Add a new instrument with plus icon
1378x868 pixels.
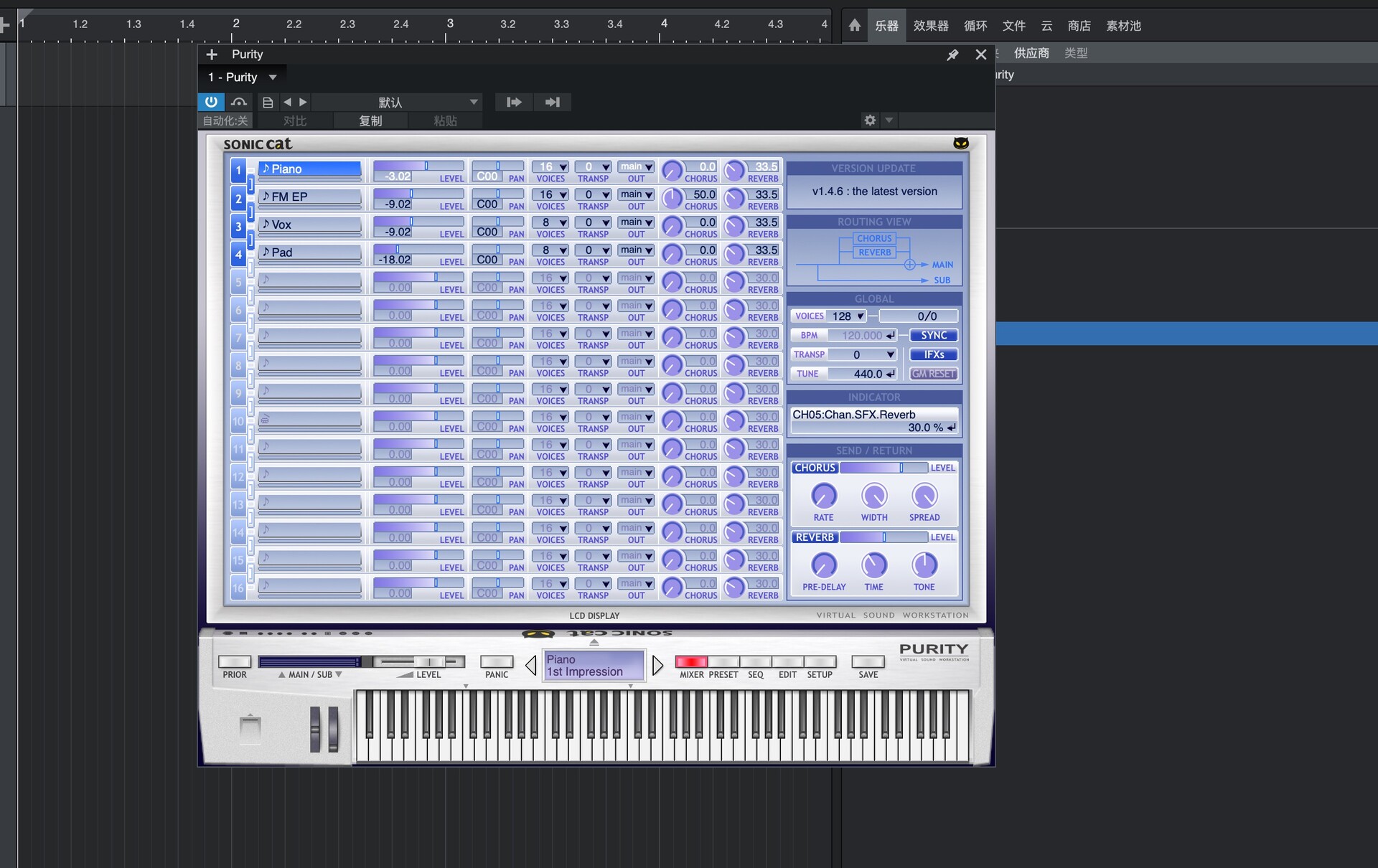[x=212, y=55]
